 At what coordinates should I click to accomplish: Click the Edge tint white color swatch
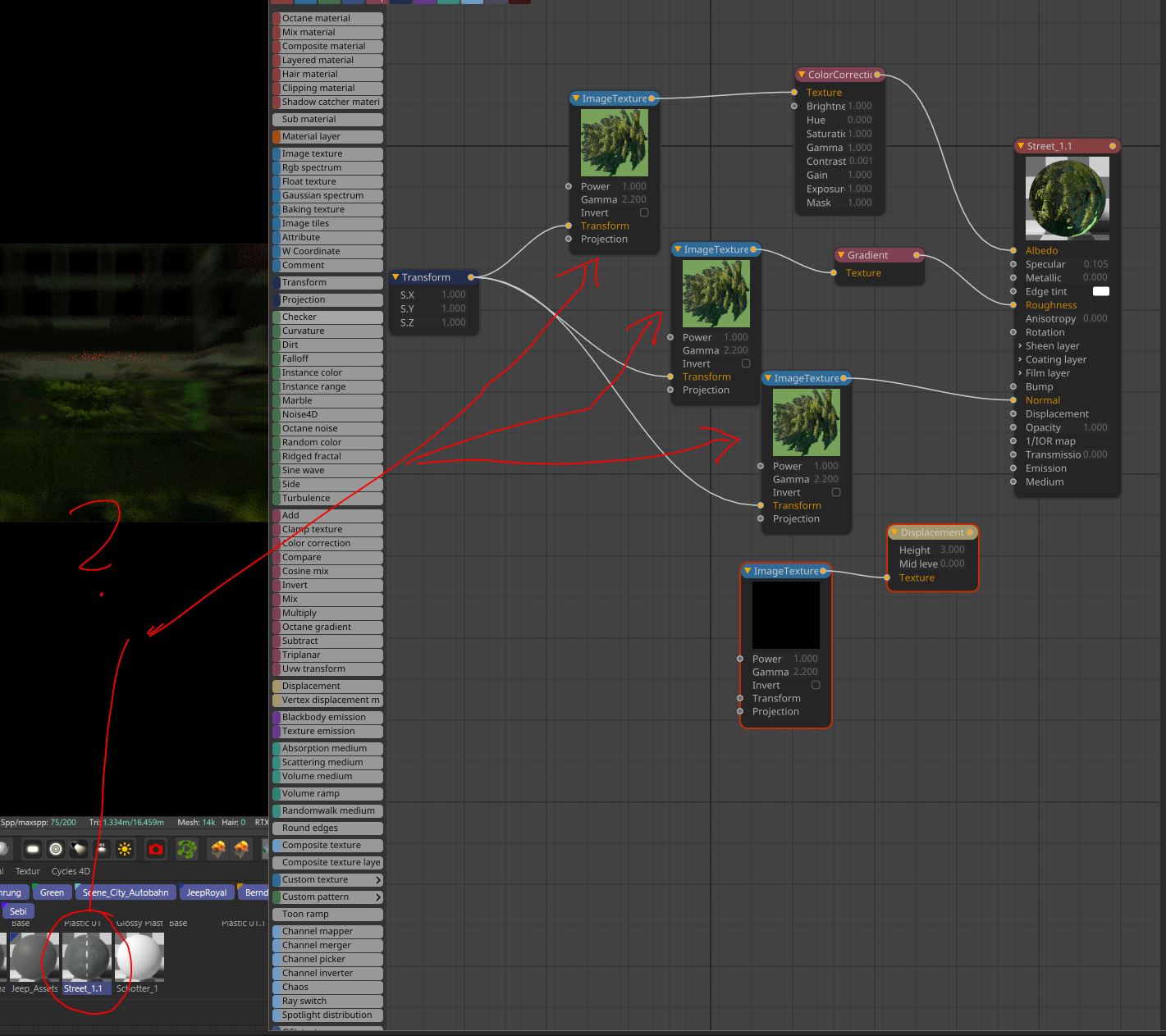pos(1101,291)
